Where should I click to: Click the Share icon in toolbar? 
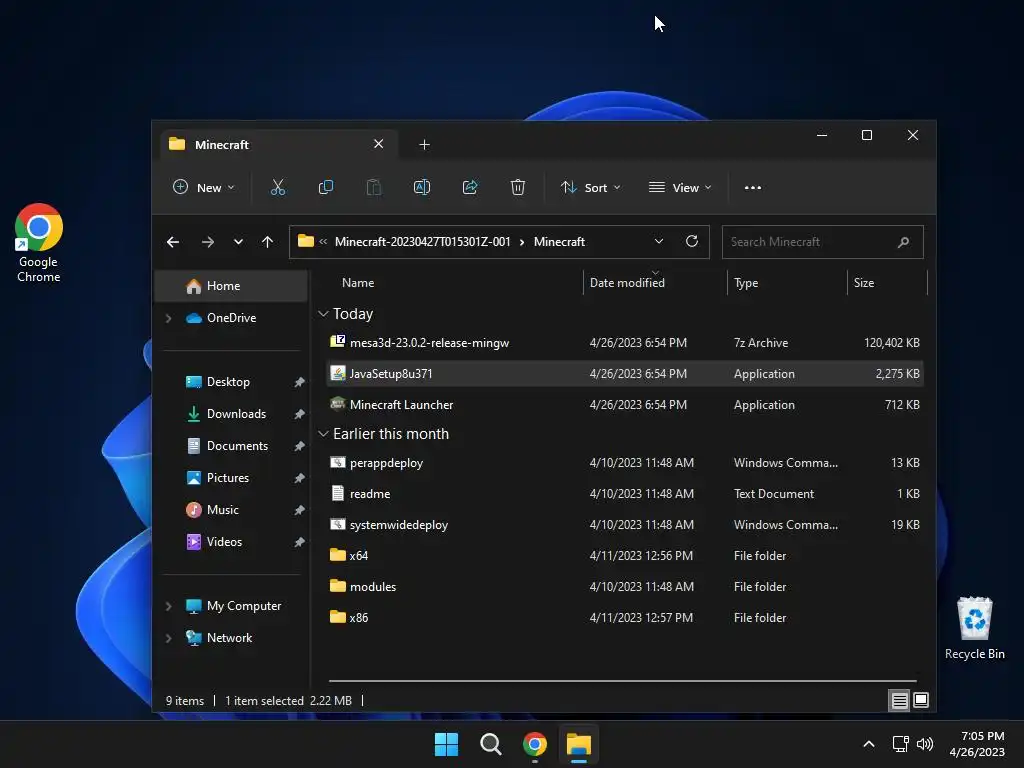pyautogui.click(x=470, y=187)
